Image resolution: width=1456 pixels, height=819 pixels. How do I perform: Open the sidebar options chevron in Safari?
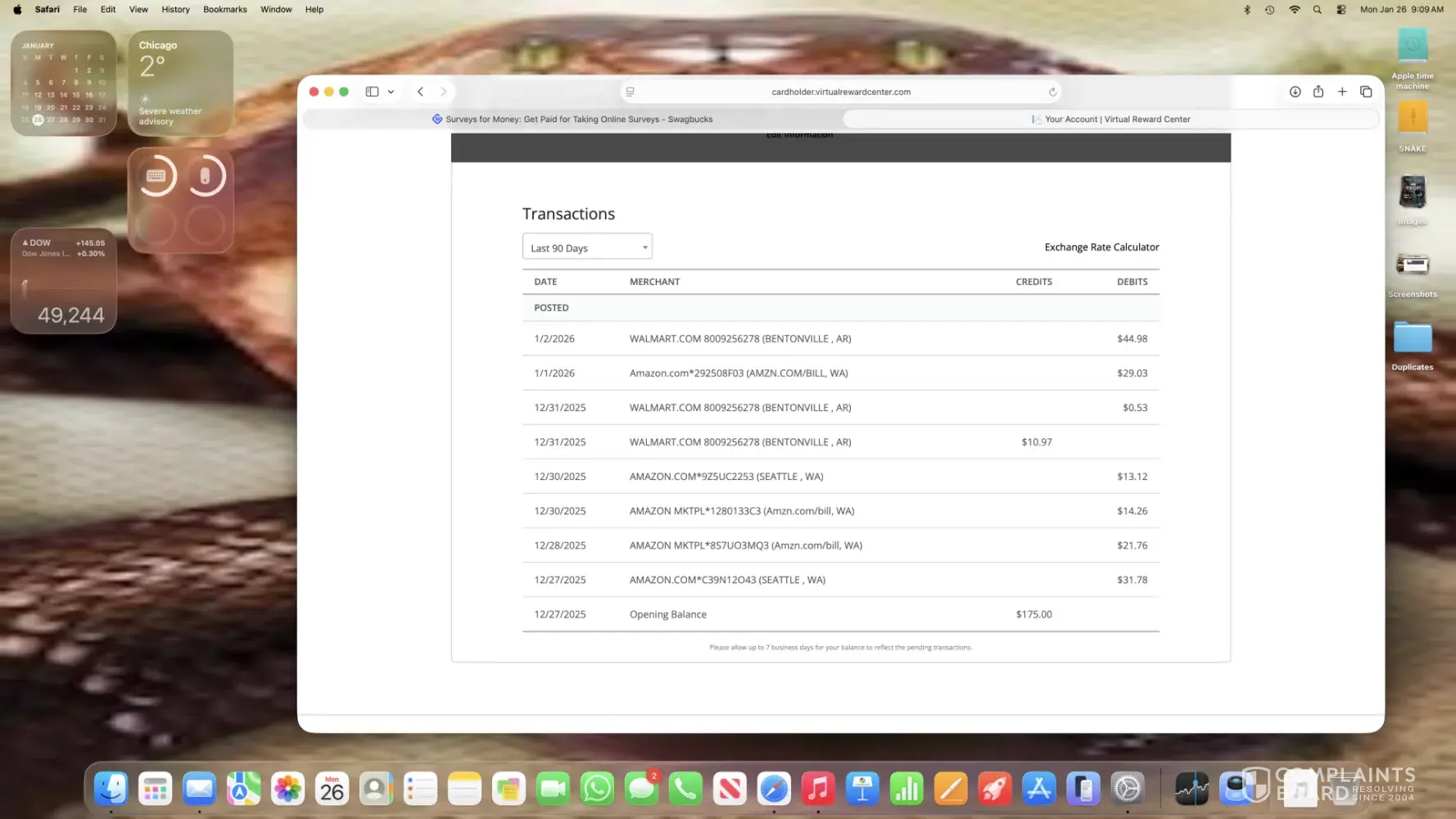click(x=391, y=92)
